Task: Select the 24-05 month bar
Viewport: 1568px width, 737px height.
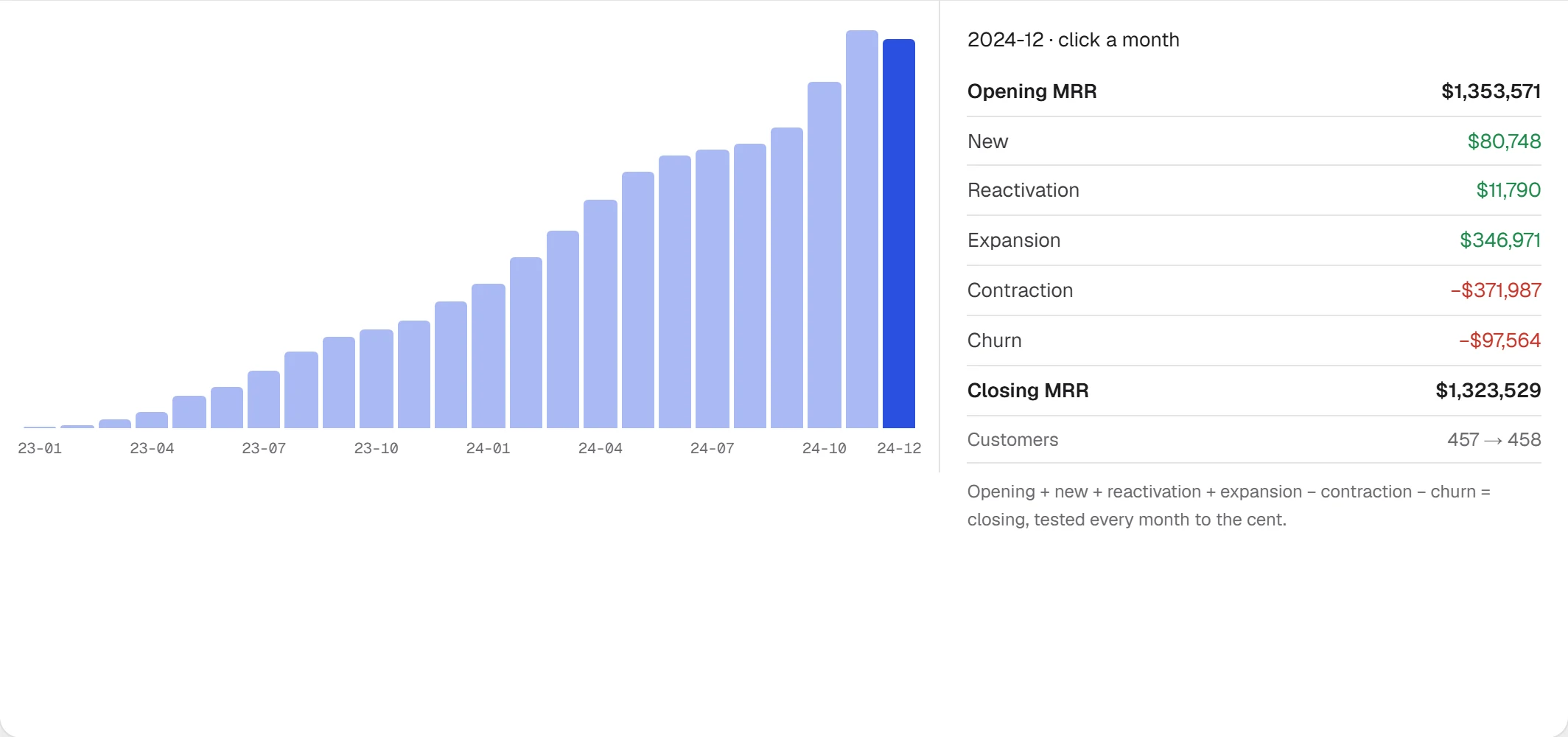Action: pyautogui.click(x=638, y=300)
